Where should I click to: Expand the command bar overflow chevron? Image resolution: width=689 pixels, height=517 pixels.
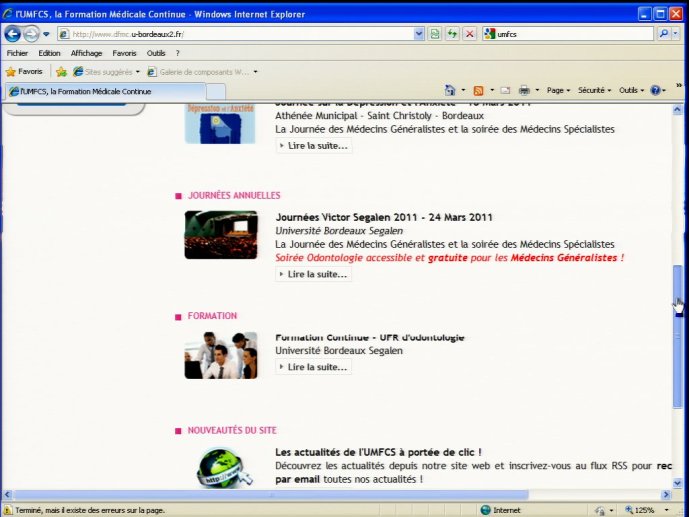tap(679, 85)
